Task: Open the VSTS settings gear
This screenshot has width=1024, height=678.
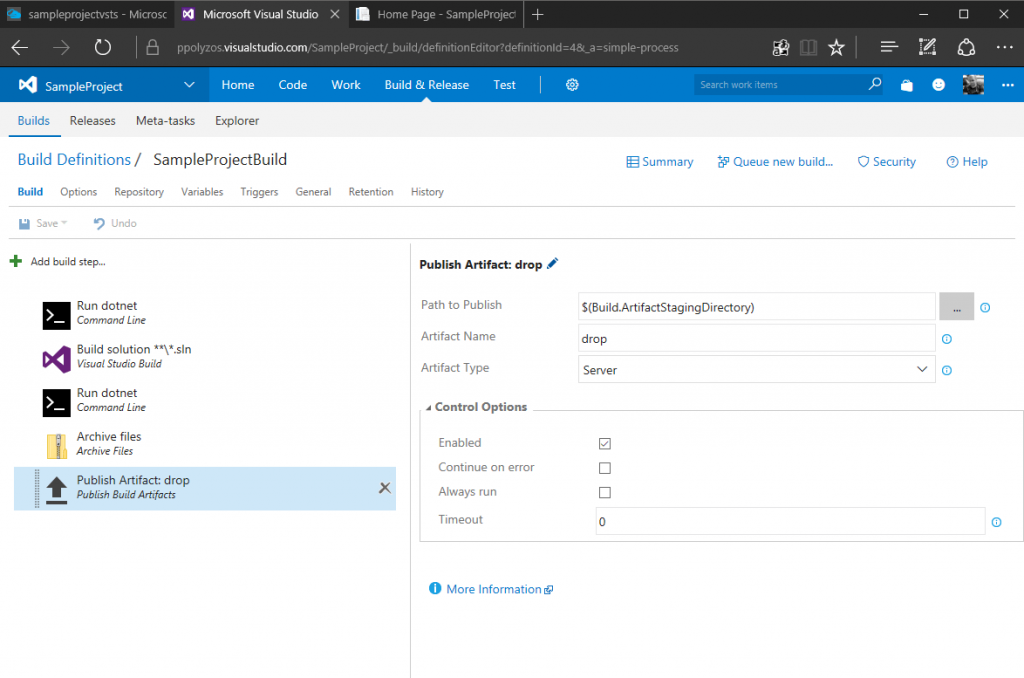Action: click(x=571, y=85)
